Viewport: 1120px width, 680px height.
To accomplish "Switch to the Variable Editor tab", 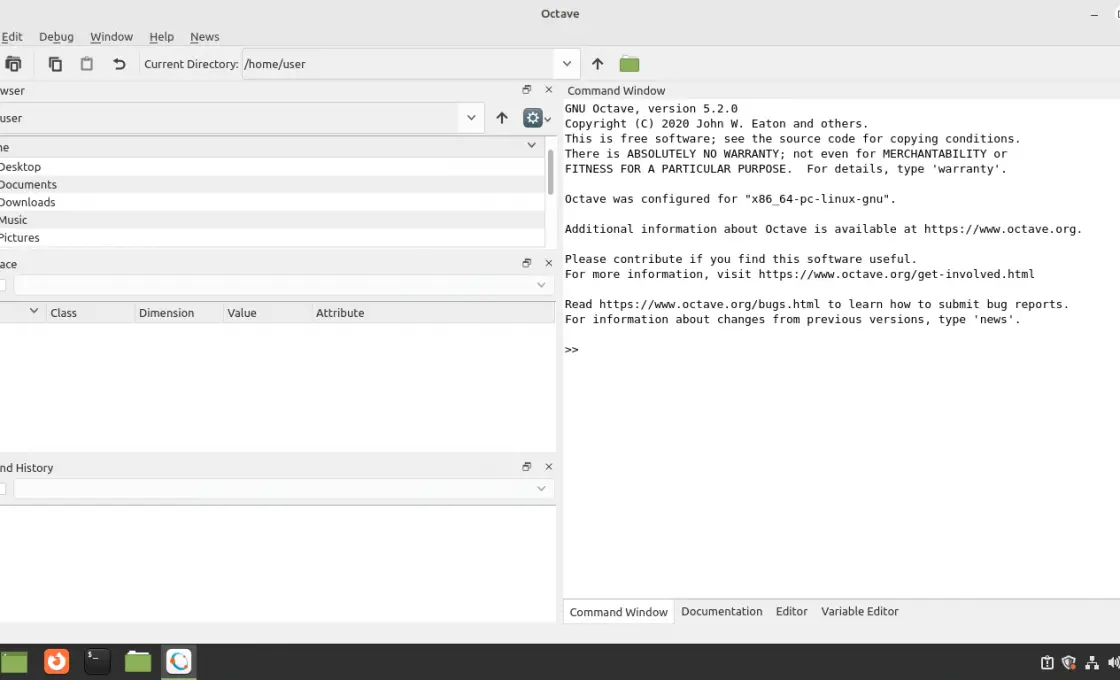I will (x=859, y=611).
